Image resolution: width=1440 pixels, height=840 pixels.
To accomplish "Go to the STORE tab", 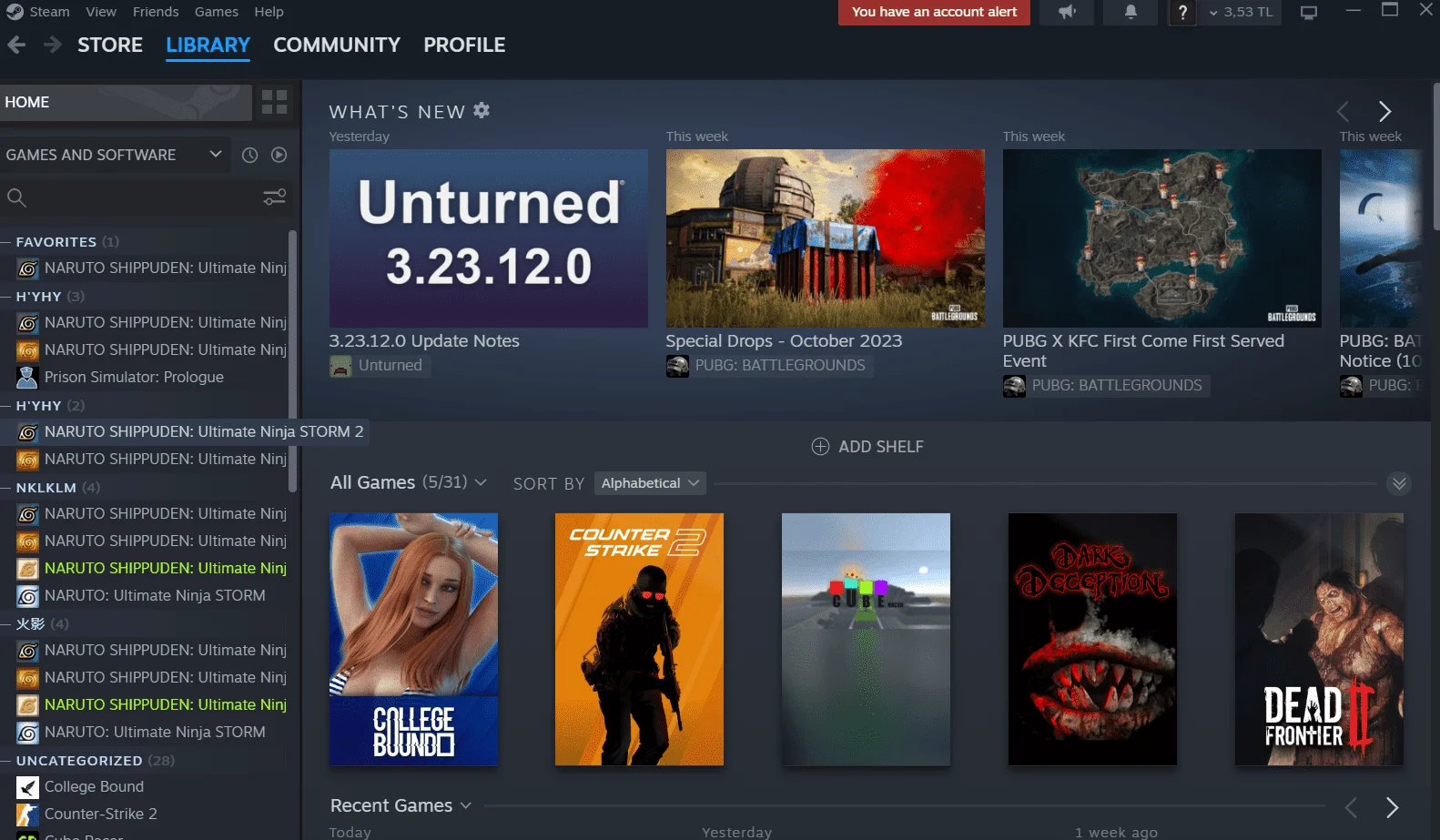I will tap(110, 45).
